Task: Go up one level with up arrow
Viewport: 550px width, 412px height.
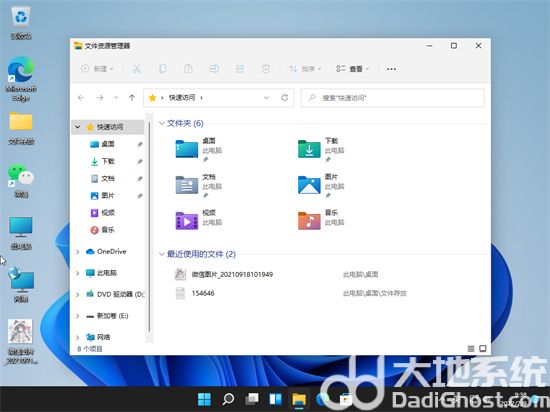Action: [132, 98]
